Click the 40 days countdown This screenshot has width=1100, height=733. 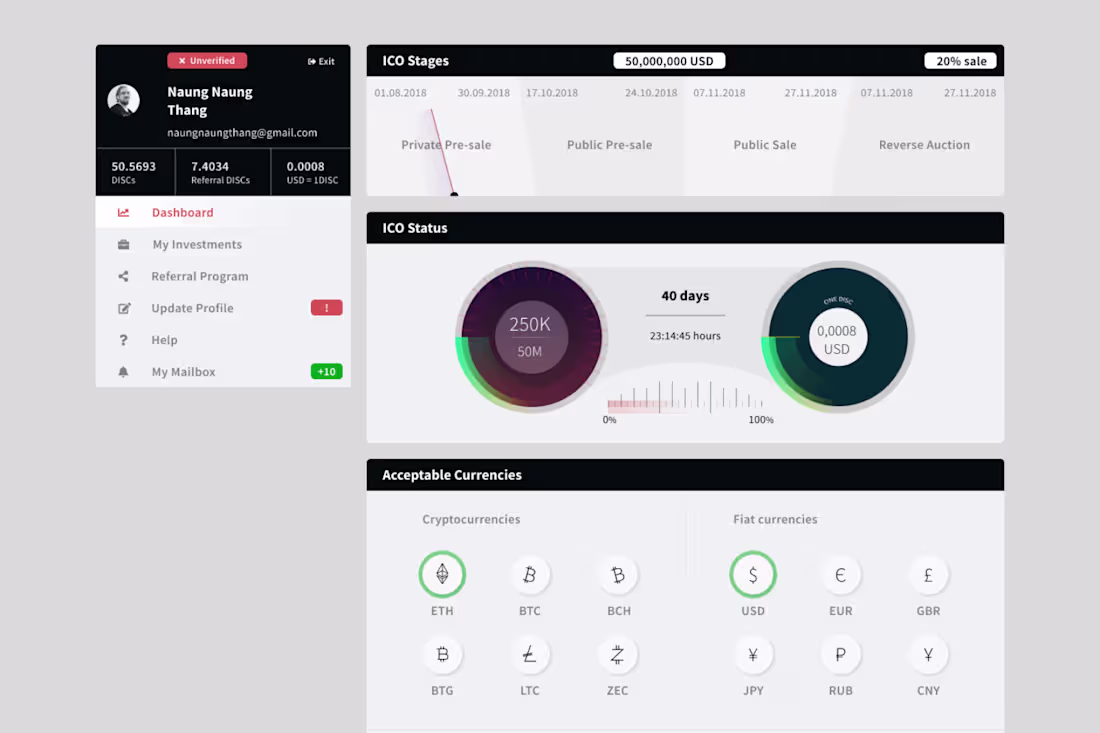tap(685, 296)
